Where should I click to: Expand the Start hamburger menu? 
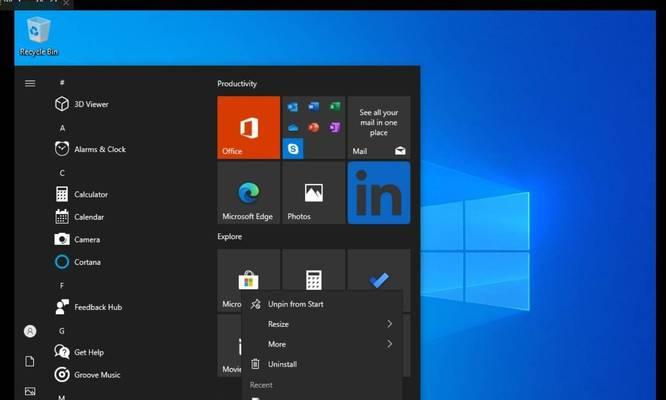pyautogui.click(x=30, y=83)
